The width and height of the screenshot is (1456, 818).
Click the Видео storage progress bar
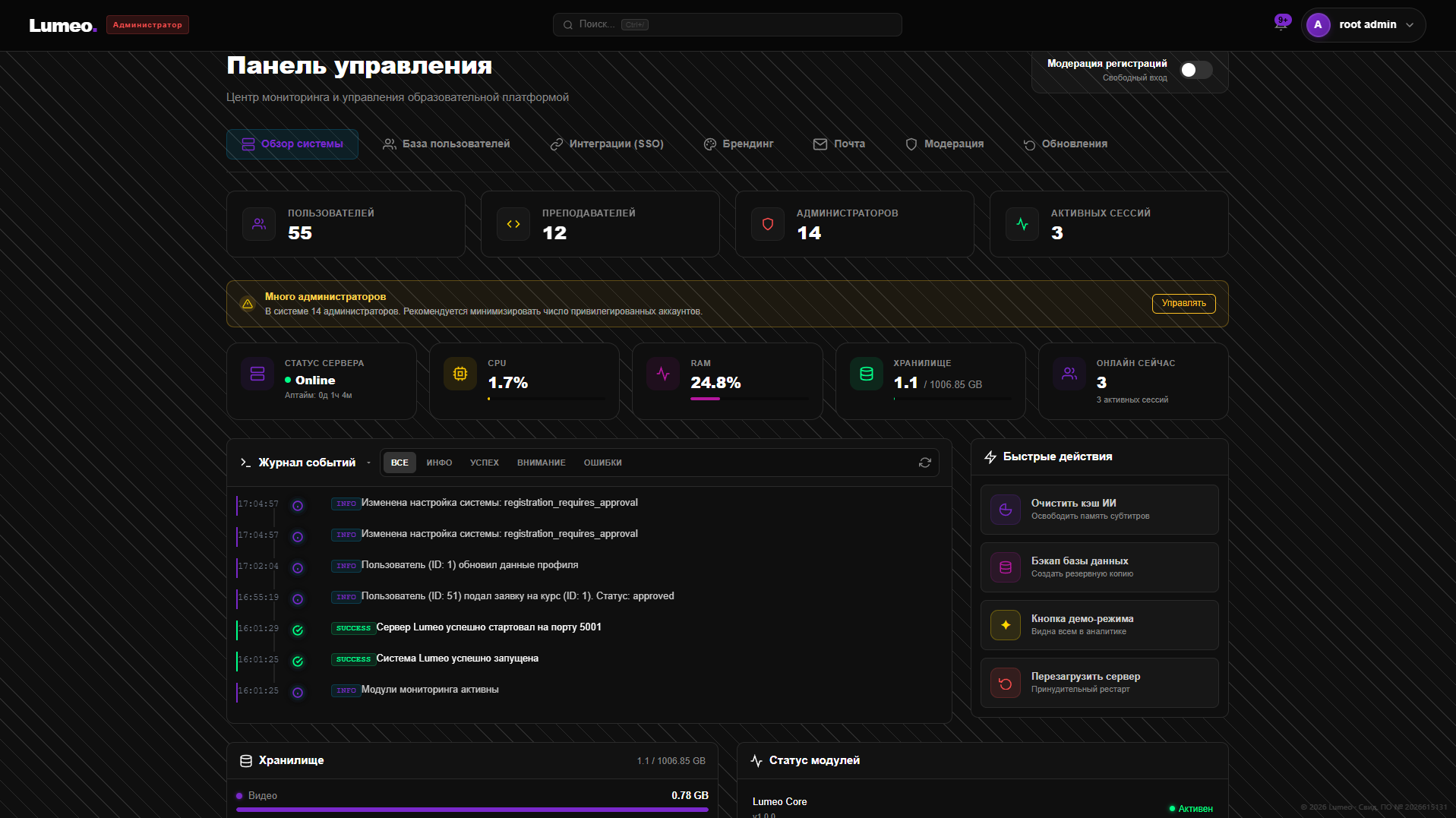point(472,810)
